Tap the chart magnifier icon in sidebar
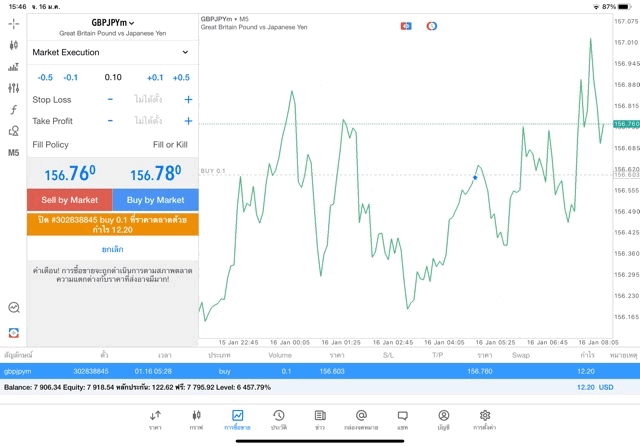This screenshot has width=640, height=447. 14,307
